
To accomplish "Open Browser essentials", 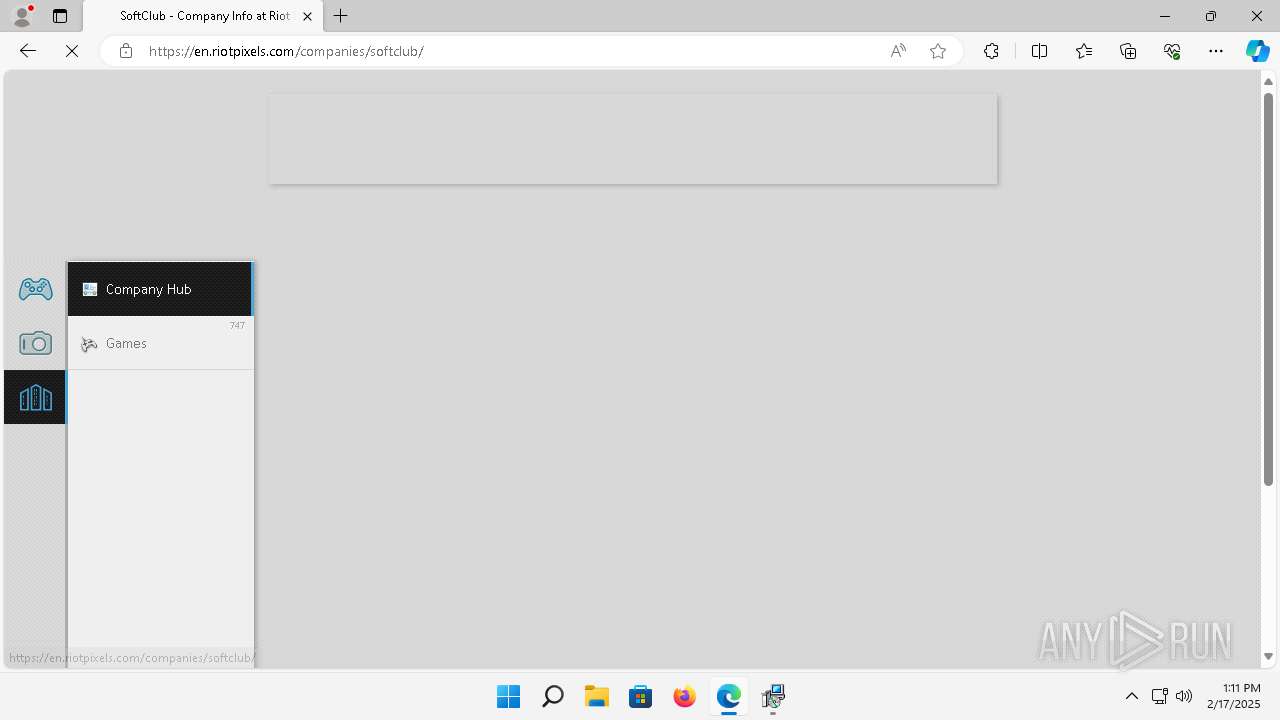I will pyautogui.click(x=1172, y=51).
